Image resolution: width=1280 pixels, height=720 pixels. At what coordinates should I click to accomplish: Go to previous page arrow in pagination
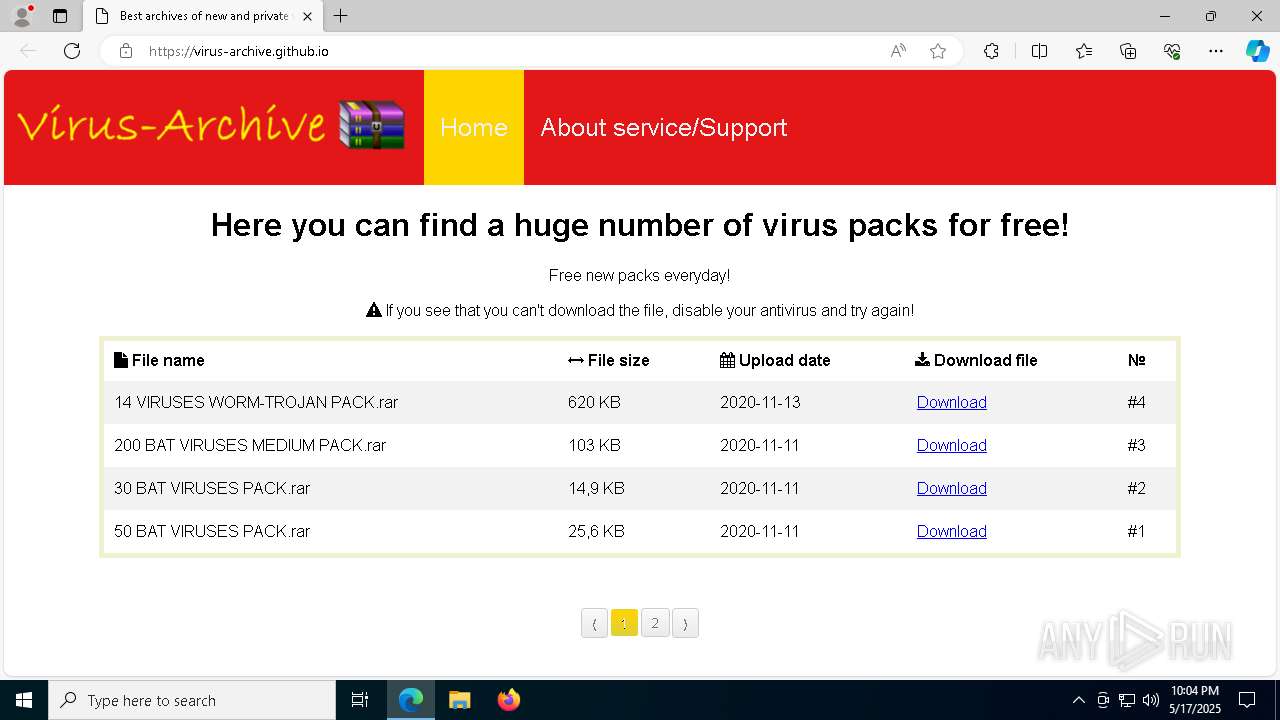click(594, 623)
